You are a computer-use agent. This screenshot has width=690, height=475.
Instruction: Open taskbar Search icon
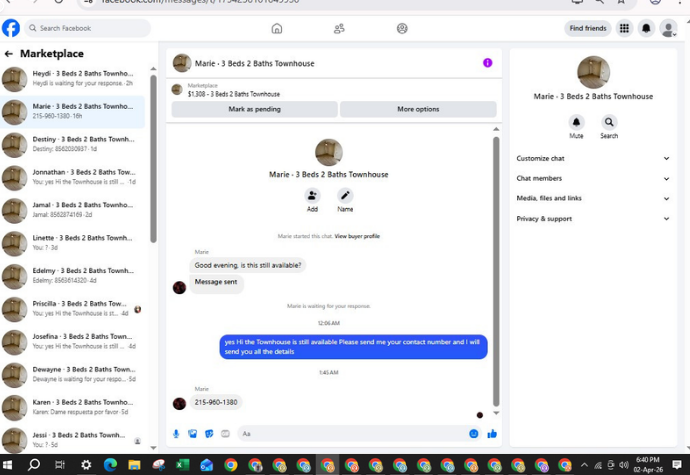pyautogui.click(x=34, y=465)
